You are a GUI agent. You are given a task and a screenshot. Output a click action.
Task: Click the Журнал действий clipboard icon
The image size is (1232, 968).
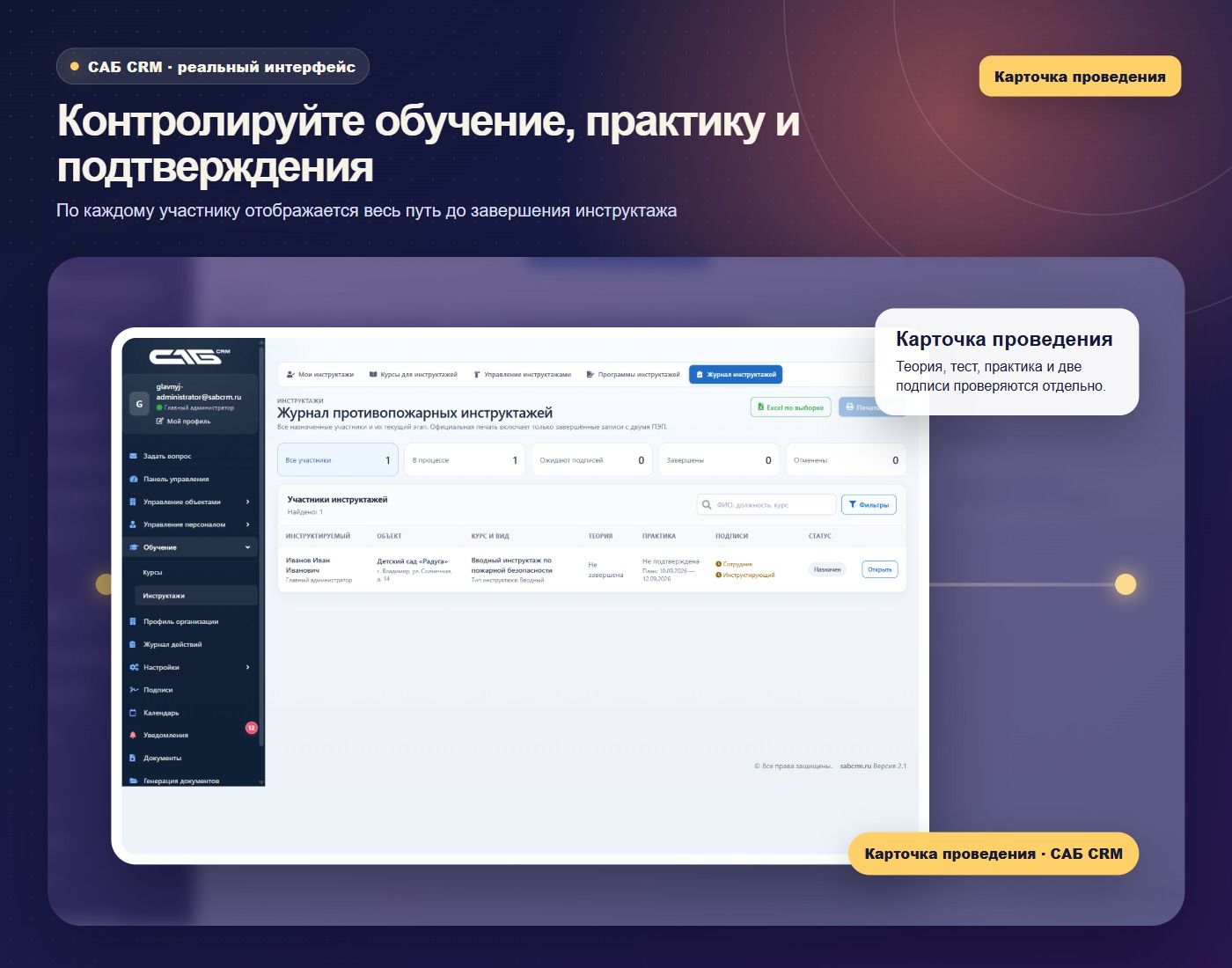[133, 644]
